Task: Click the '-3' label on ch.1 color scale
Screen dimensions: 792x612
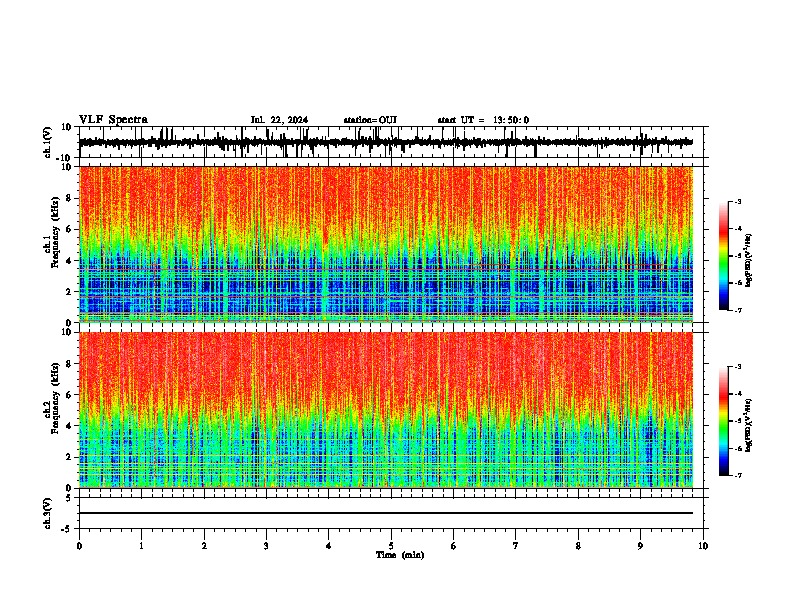Action: click(x=738, y=201)
